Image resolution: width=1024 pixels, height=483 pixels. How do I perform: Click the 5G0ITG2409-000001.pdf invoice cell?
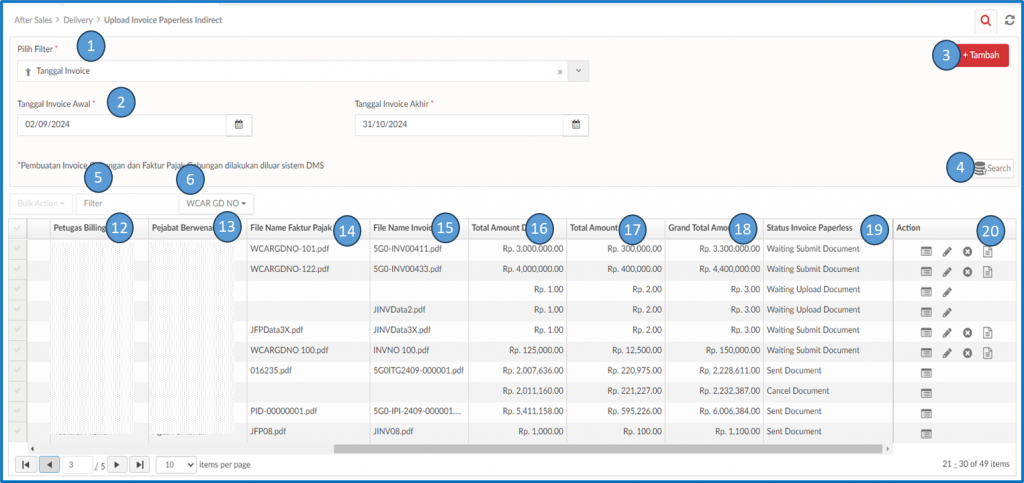419,370
